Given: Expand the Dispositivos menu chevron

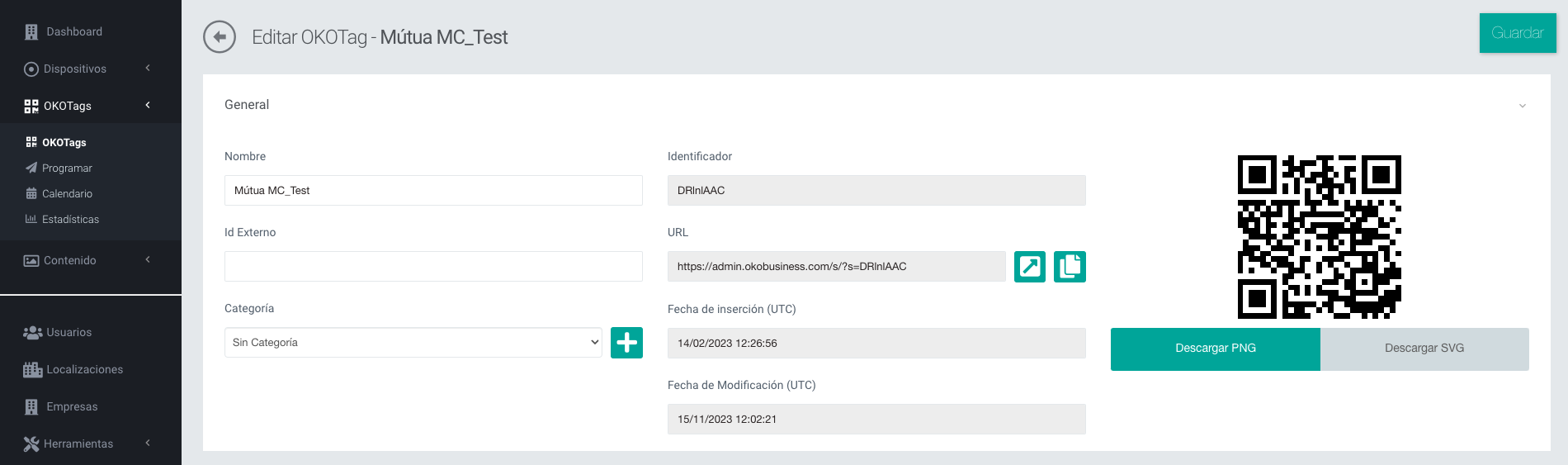Looking at the screenshot, I should coord(148,68).
